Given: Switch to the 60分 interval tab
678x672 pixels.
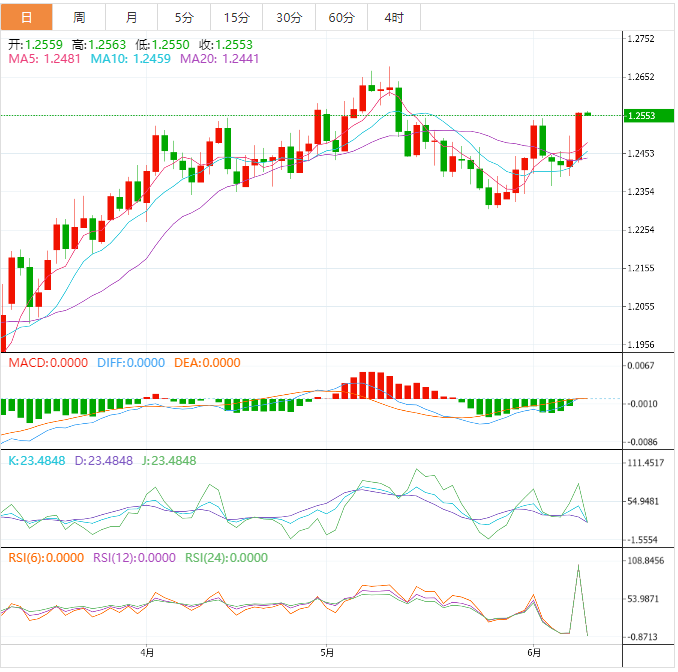Looking at the screenshot, I should [341, 18].
